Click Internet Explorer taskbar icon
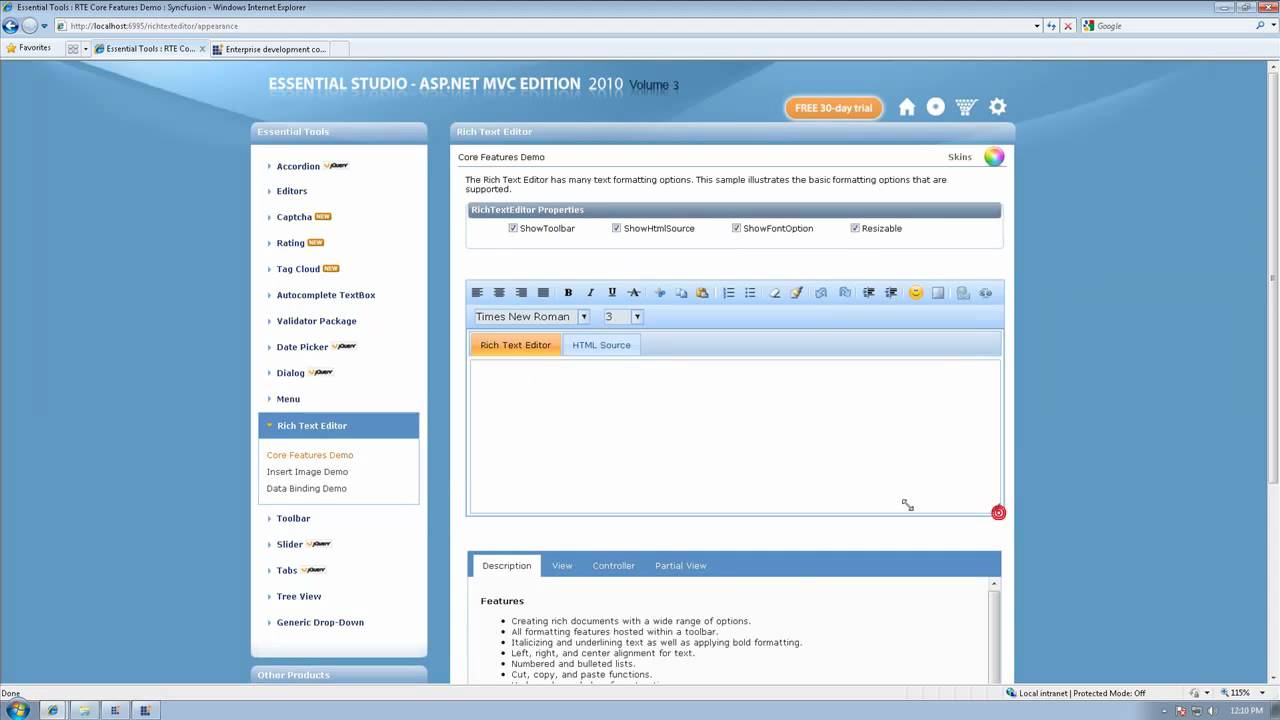The height and width of the screenshot is (720, 1280). (x=53, y=710)
